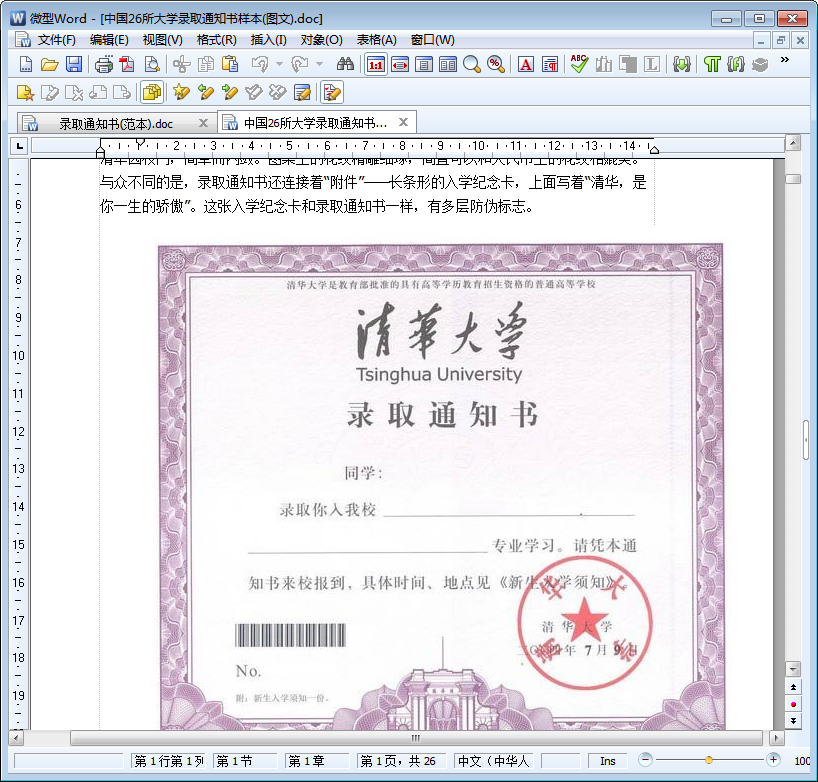Zoom out using the minus button
818x782 pixels.
coord(645,760)
